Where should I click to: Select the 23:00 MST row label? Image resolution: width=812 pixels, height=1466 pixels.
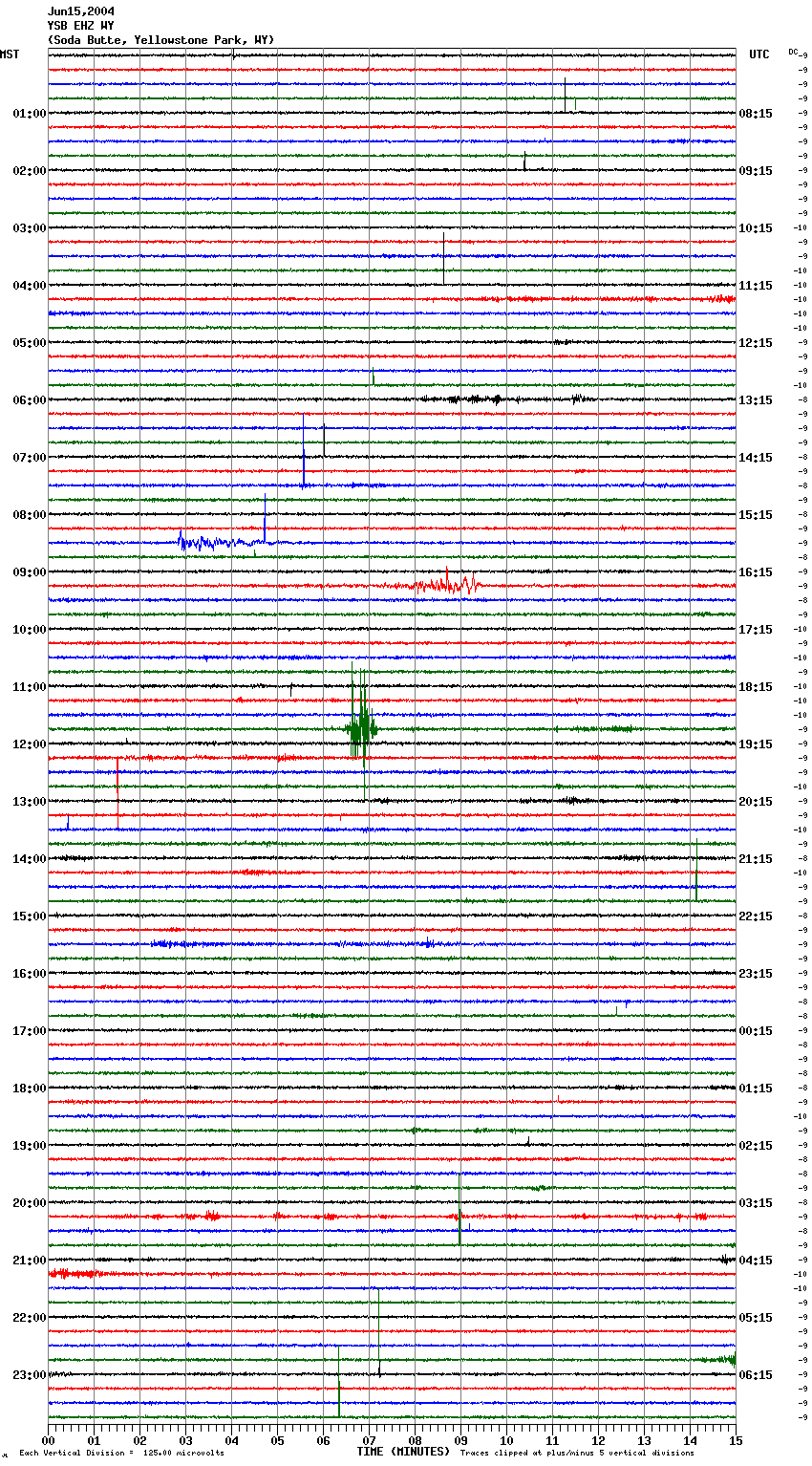(30, 1375)
